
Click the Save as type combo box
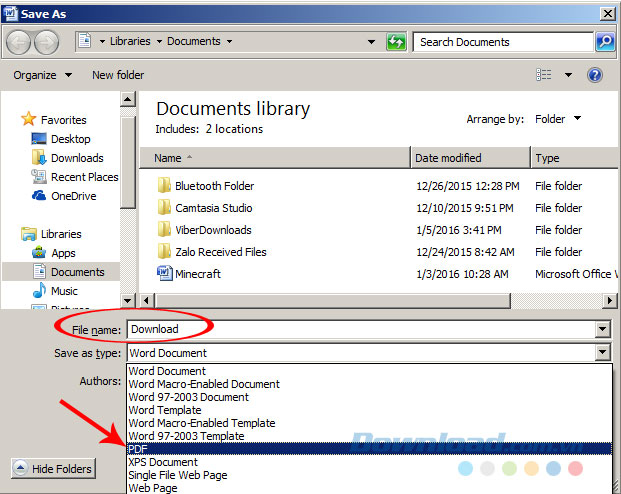click(369, 352)
